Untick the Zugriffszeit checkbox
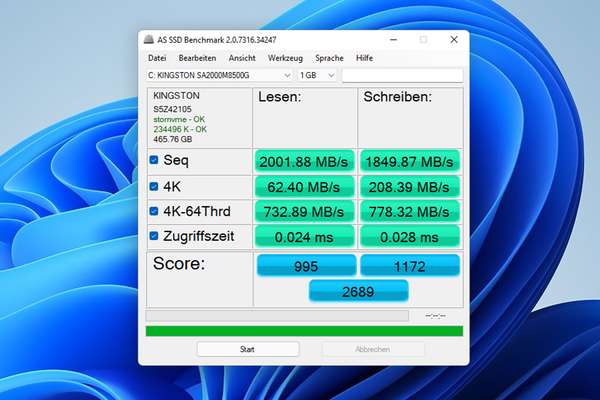 [154, 236]
